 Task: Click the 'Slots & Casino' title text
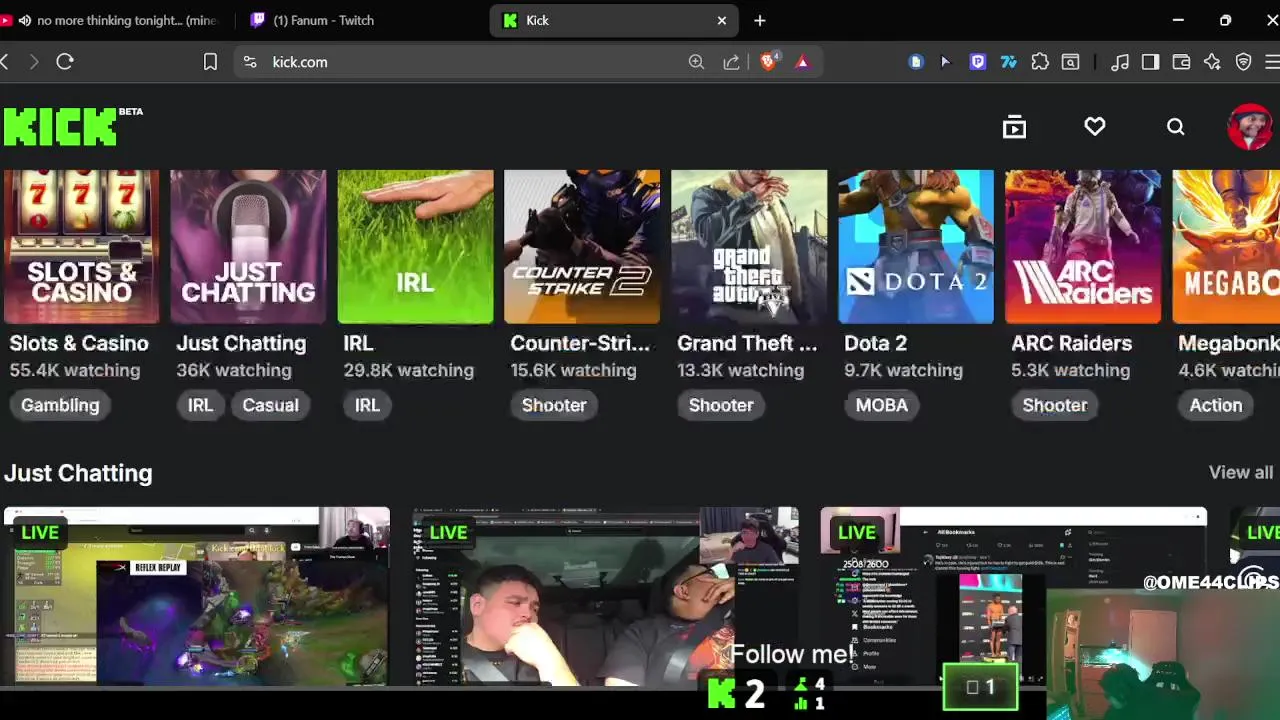coord(79,343)
